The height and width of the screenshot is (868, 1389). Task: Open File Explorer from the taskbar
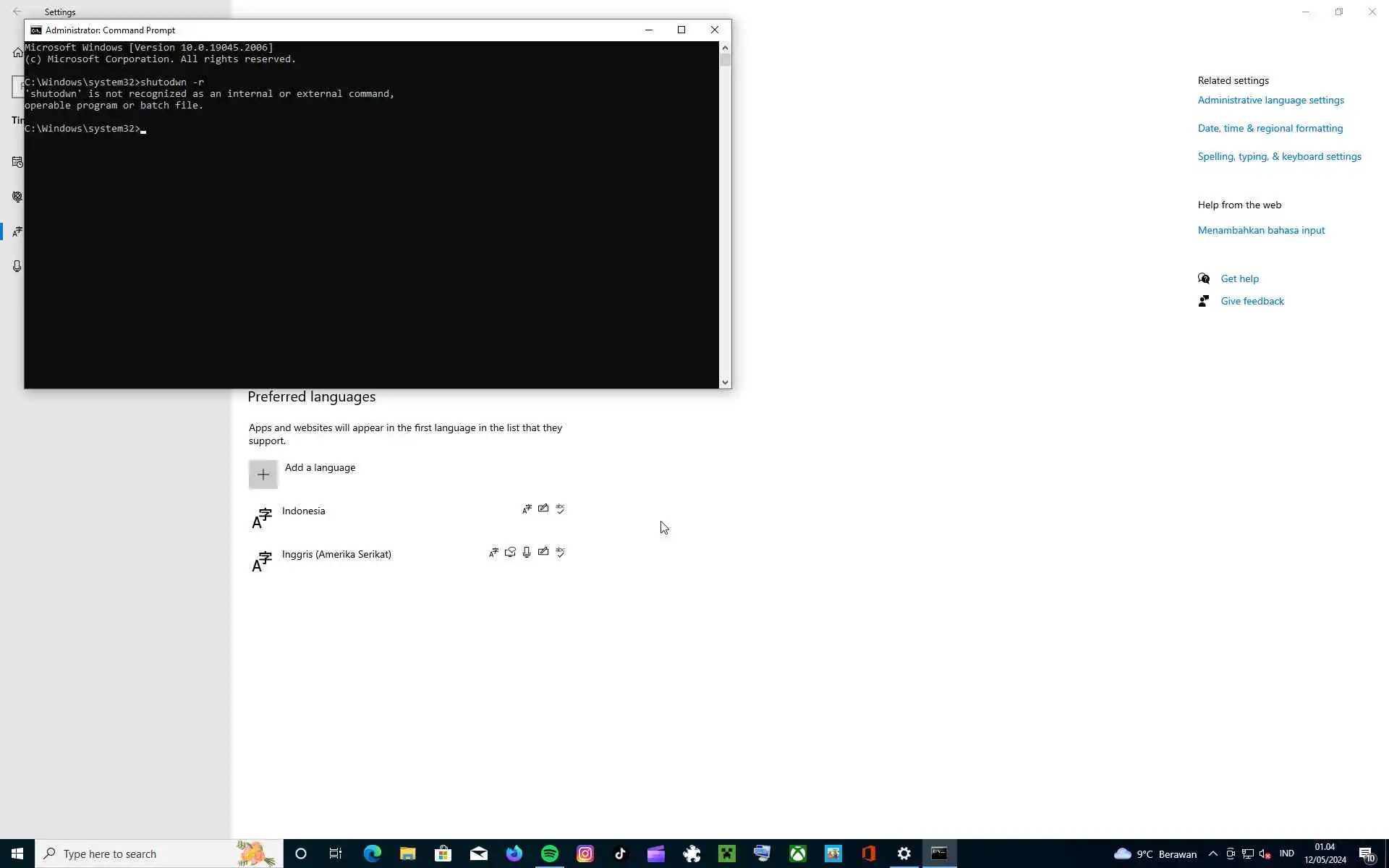click(407, 854)
